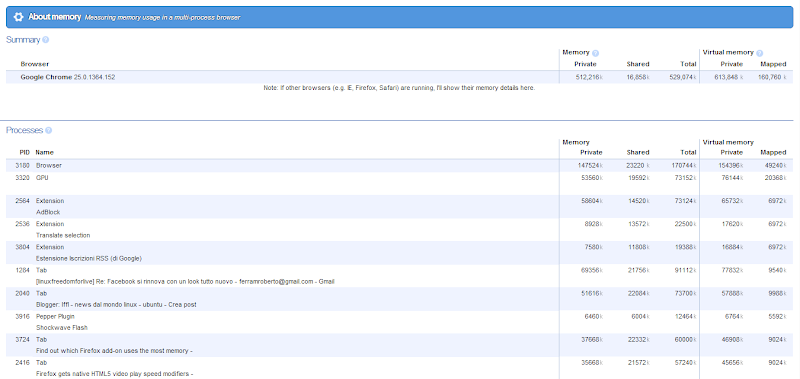Click the Processes section heading
Image resolution: width=800 pixels, height=379 pixels.
pyautogui.click(x=24, y=130)
